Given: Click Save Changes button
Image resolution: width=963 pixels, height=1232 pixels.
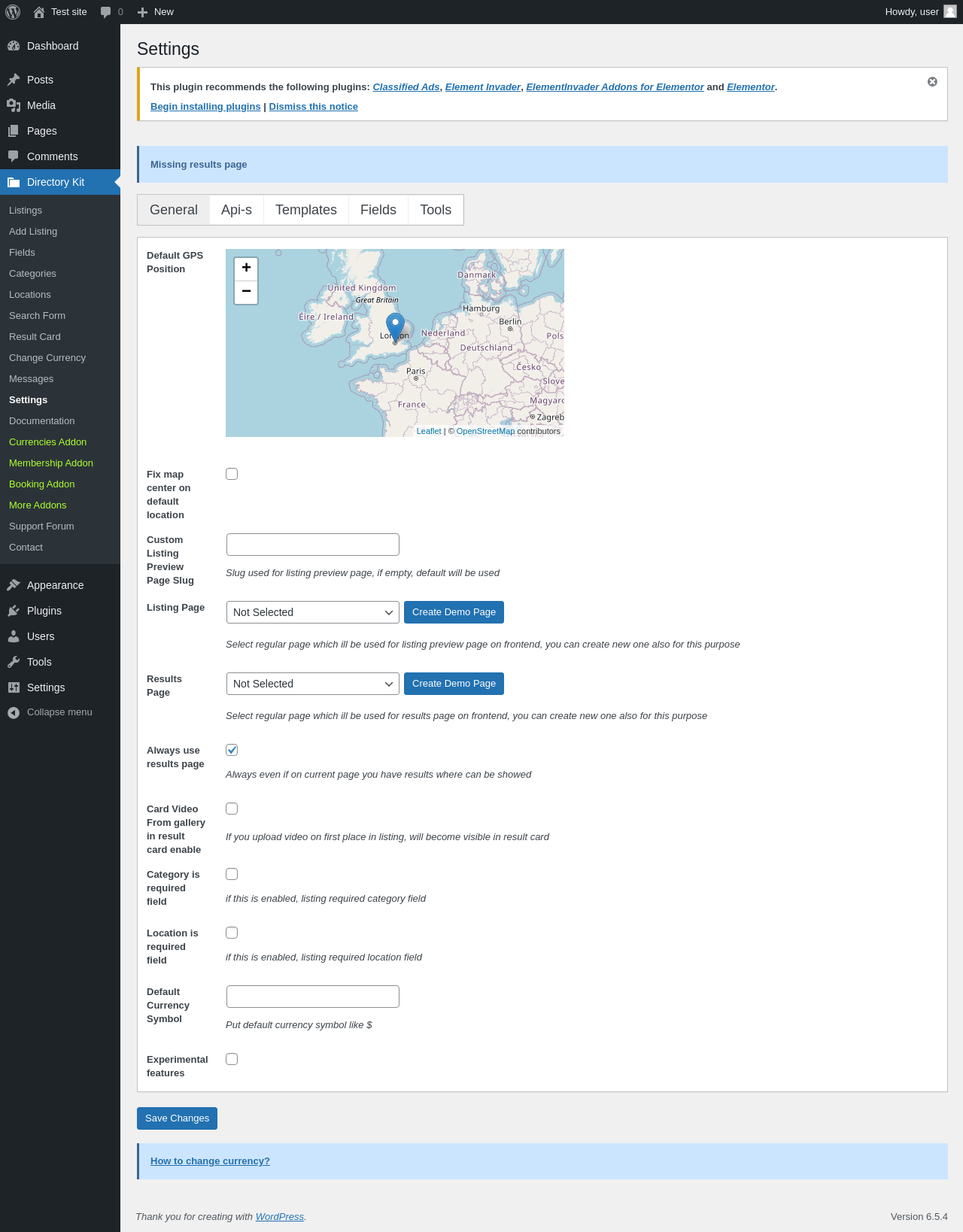Looking at the screenshot, I should click(177, 1118).
